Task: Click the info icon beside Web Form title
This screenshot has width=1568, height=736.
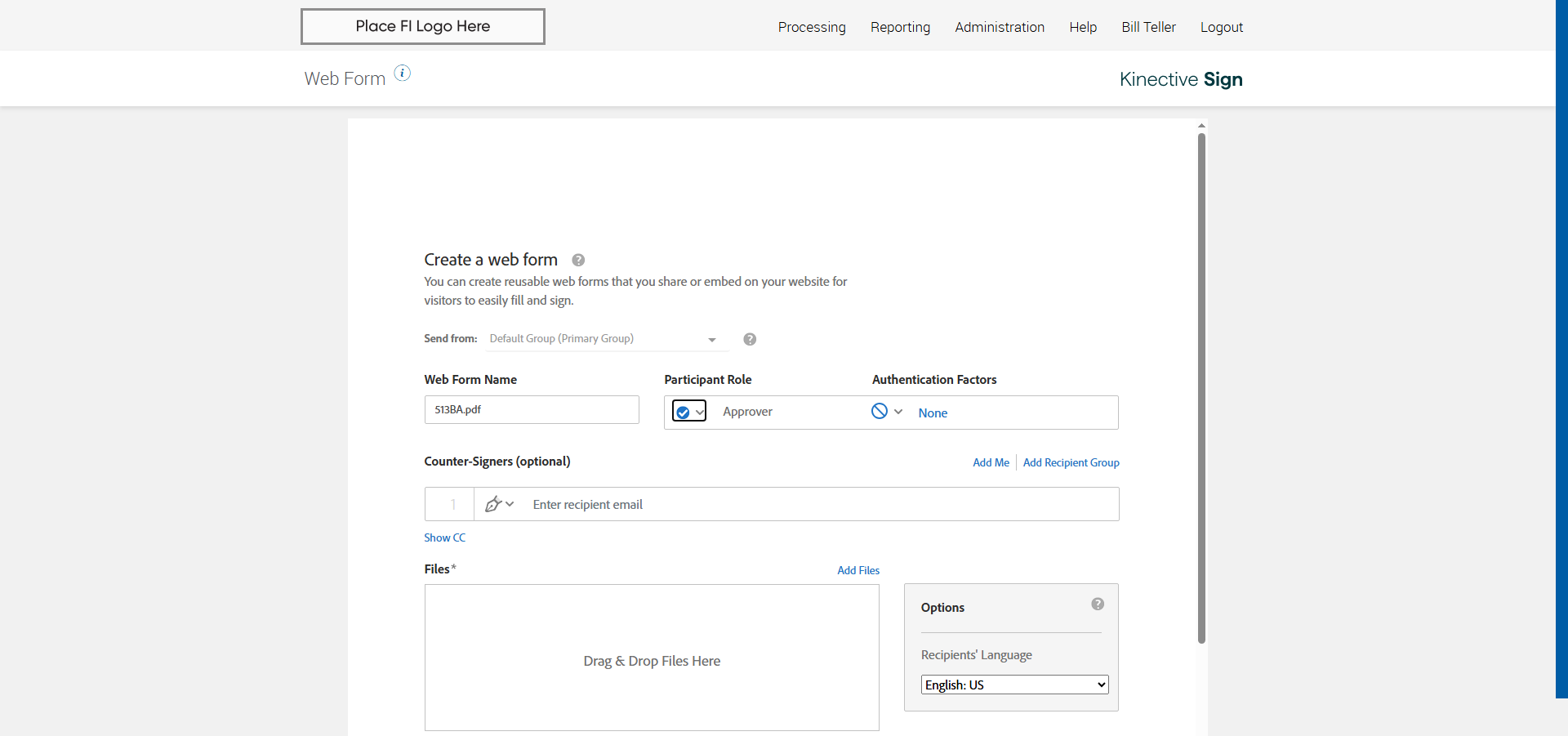Action: 402,74
